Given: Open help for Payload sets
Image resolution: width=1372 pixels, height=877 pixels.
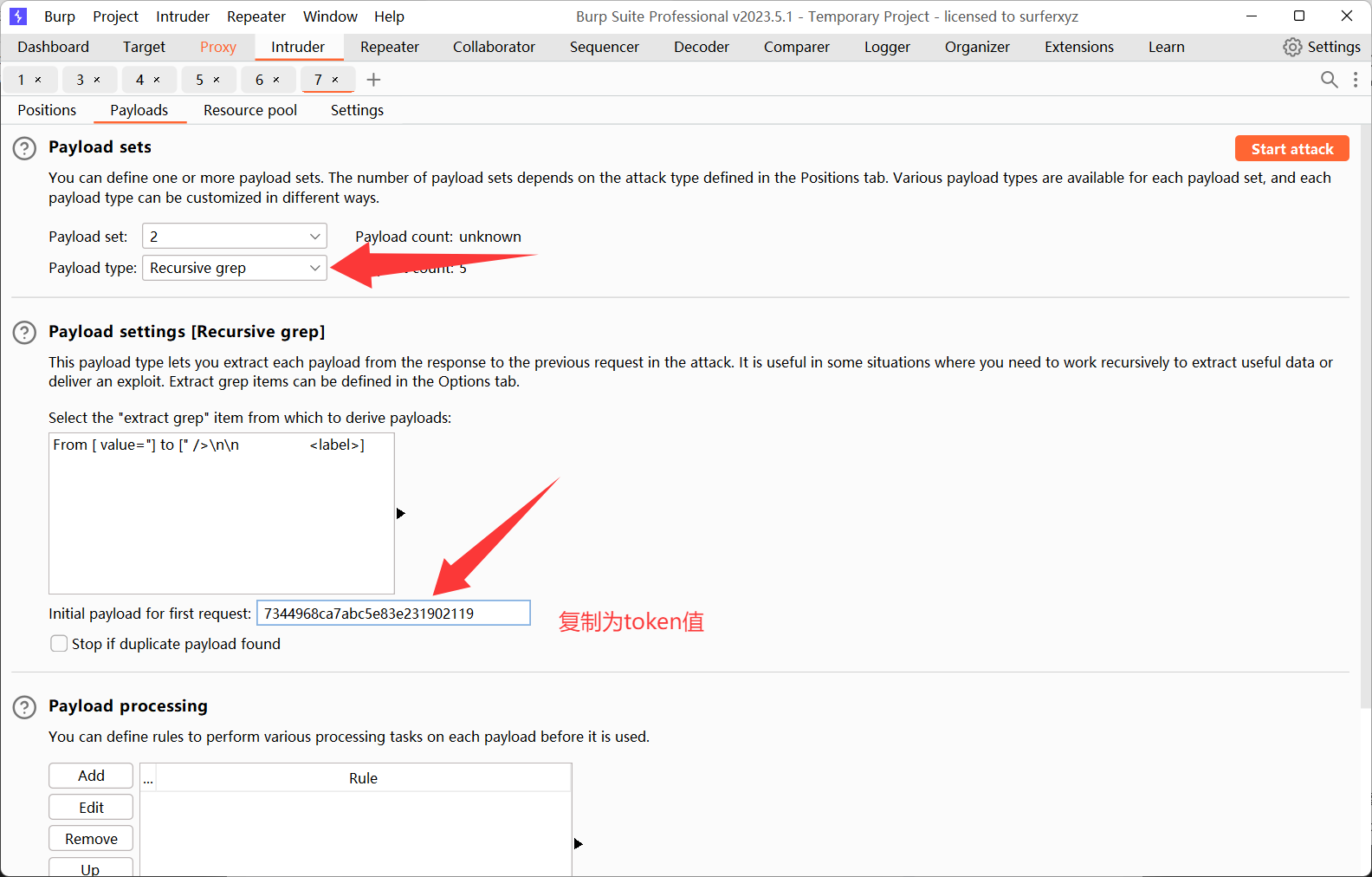Looking at the screenshot, I should click(24, 148).
